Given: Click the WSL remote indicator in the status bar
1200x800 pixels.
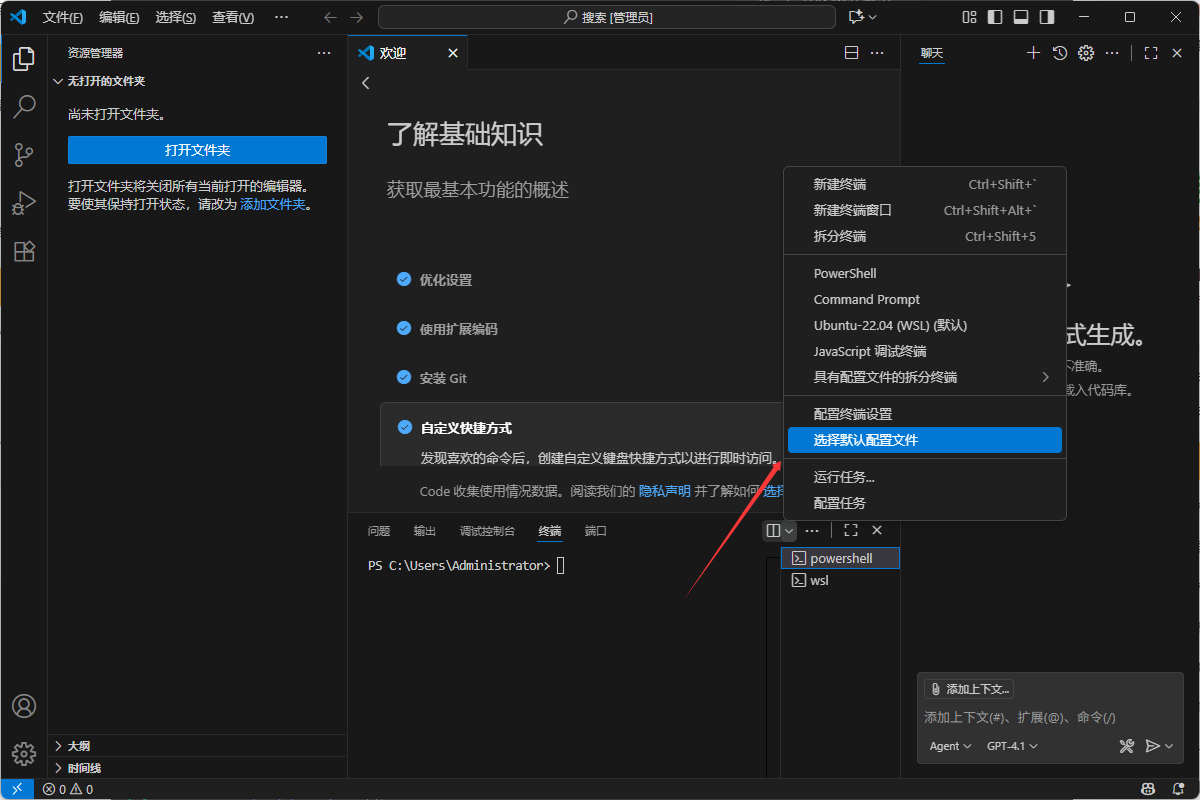Looking at the screenshot, I should point(16,789).
